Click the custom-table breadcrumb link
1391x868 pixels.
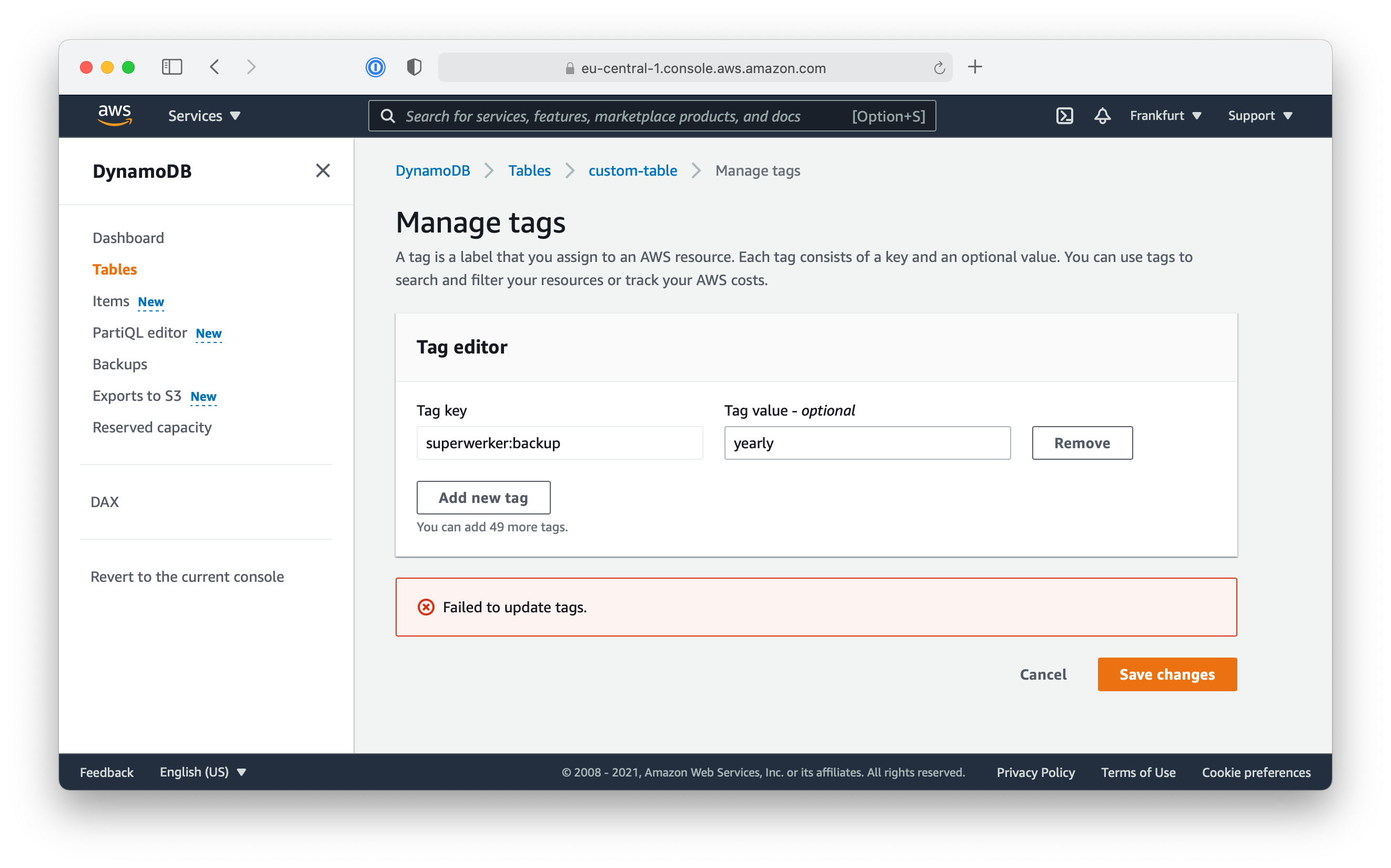coord(633,170)
